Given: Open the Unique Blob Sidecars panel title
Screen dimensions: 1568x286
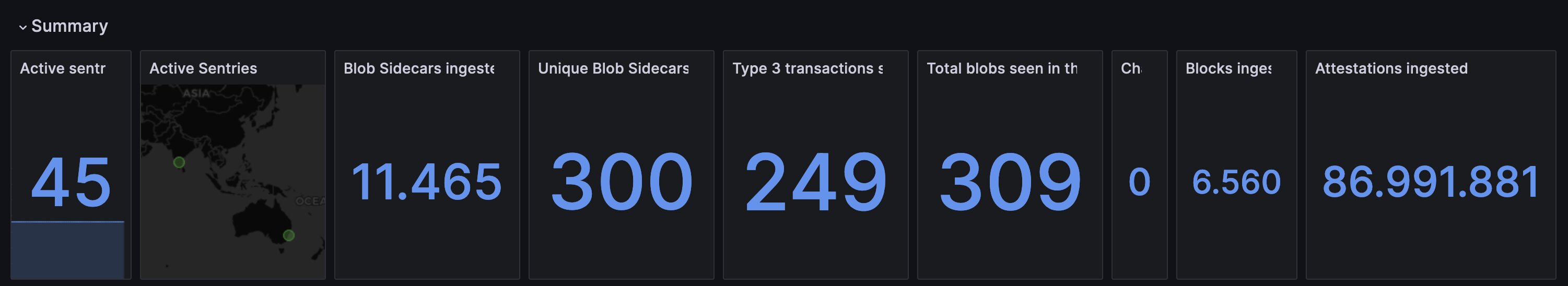Looking at the screenshot, I should coord(613,69).
